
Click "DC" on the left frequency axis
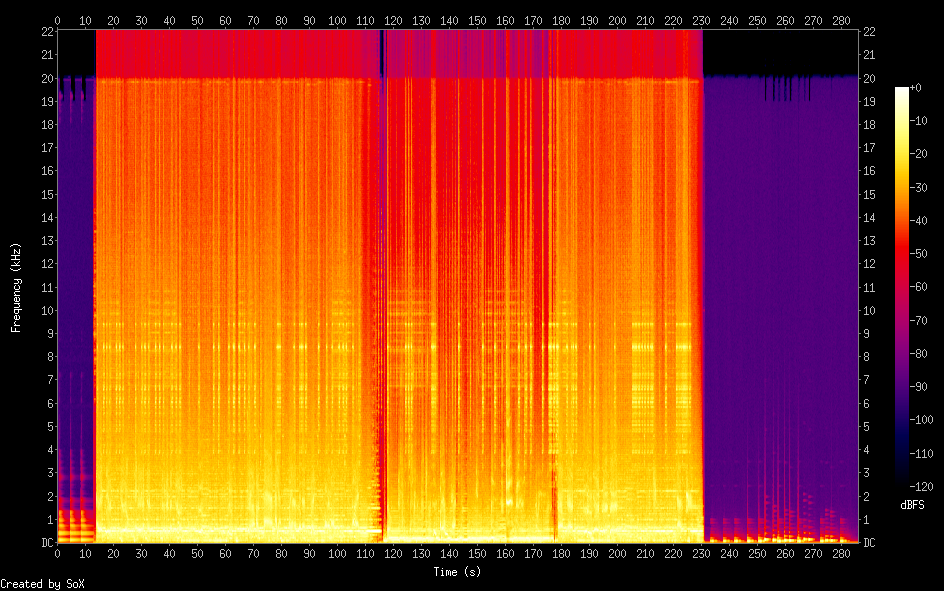48,543
